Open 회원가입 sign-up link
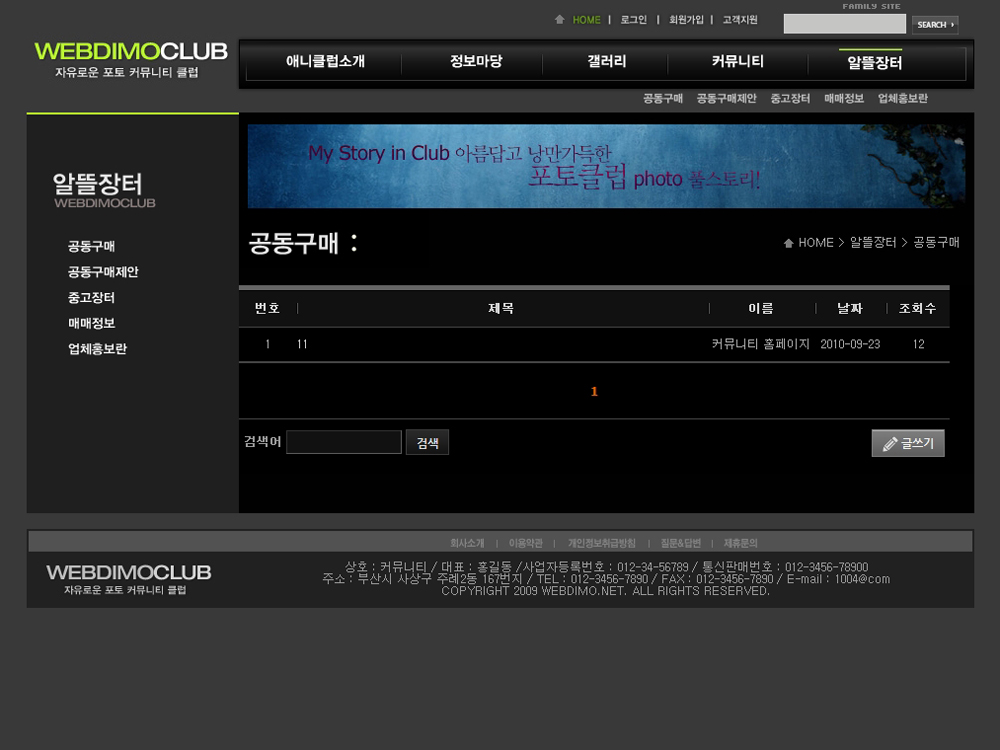The height and width of the screenshot is (750, 1000). (686, 20)
